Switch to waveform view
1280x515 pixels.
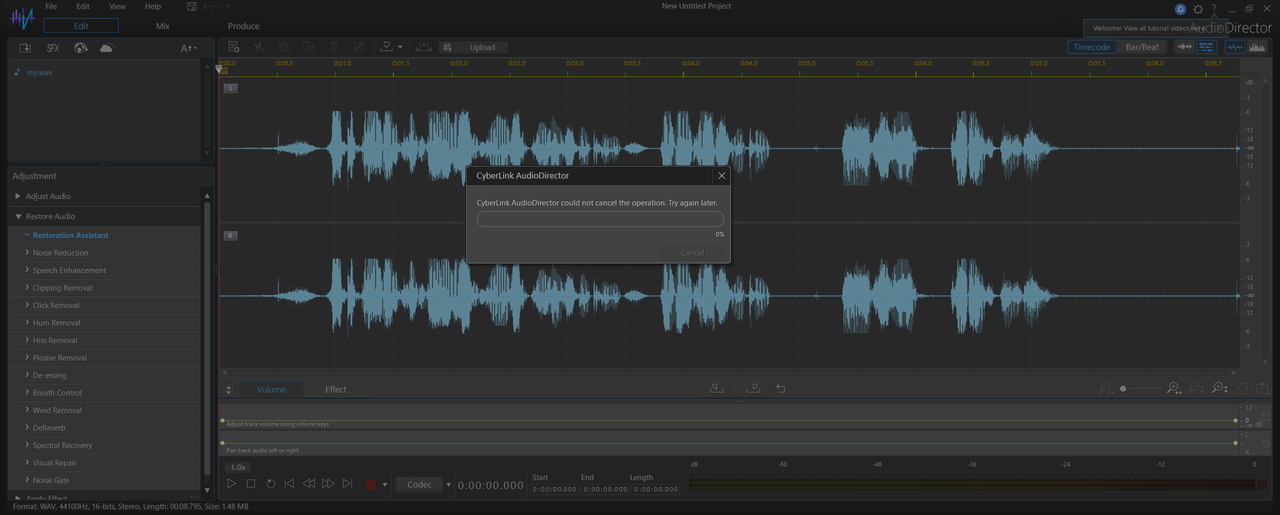point(1235,47)
